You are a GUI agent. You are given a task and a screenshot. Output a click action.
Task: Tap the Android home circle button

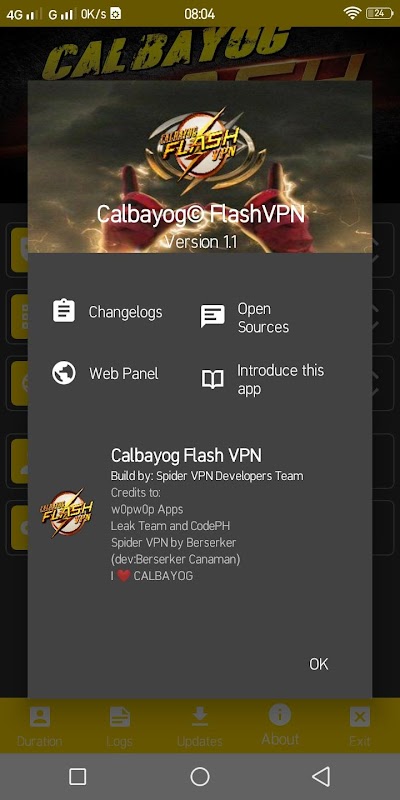pyautogui.click(x=200, y=777)
